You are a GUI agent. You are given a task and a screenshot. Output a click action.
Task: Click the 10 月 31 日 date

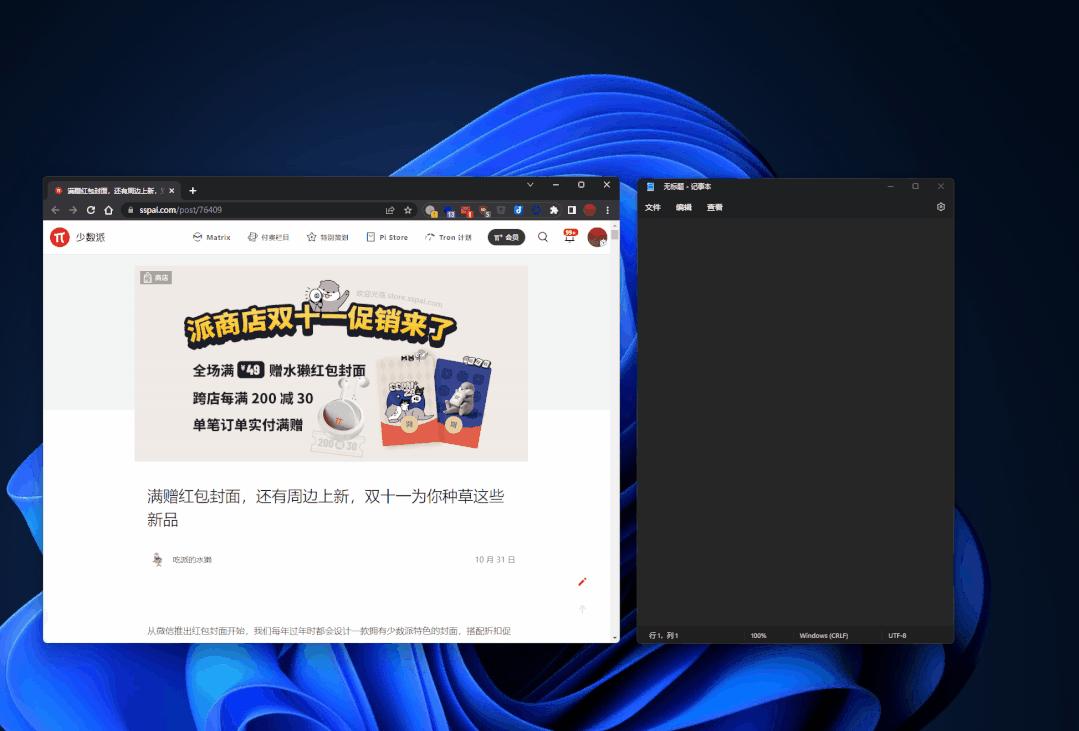pyautogui.click(x=495, y=560)
